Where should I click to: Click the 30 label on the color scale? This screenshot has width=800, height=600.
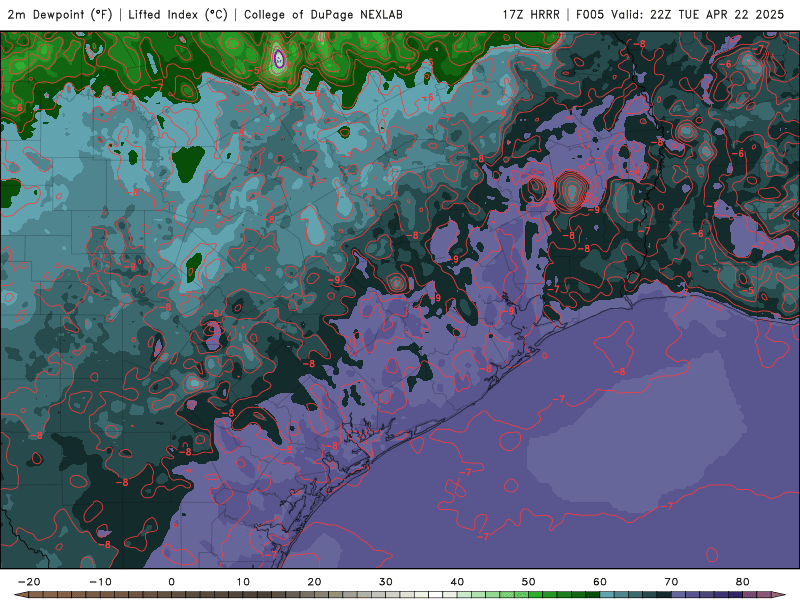coord(386,582)
